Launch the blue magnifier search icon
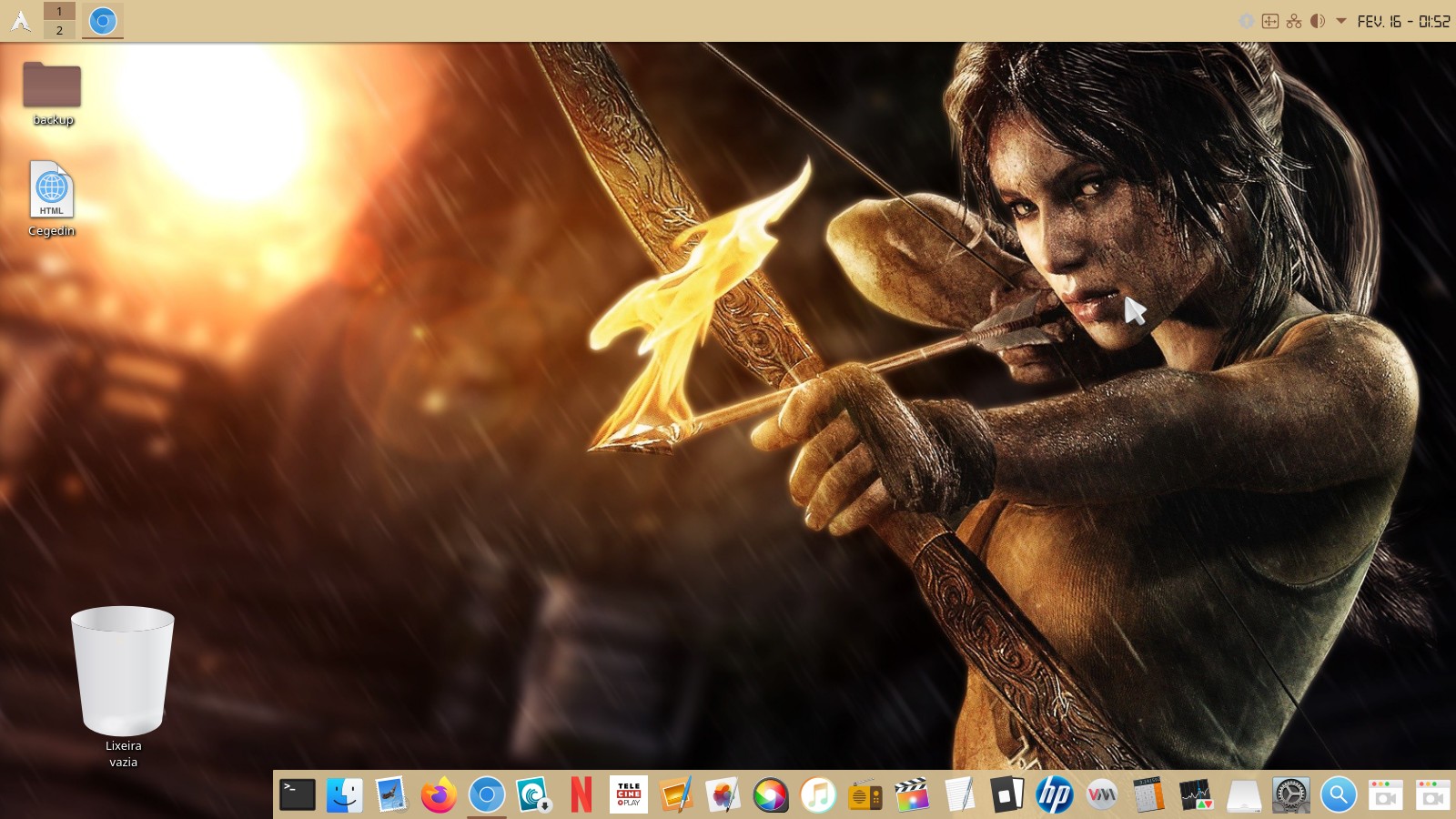 (1339, 795)
